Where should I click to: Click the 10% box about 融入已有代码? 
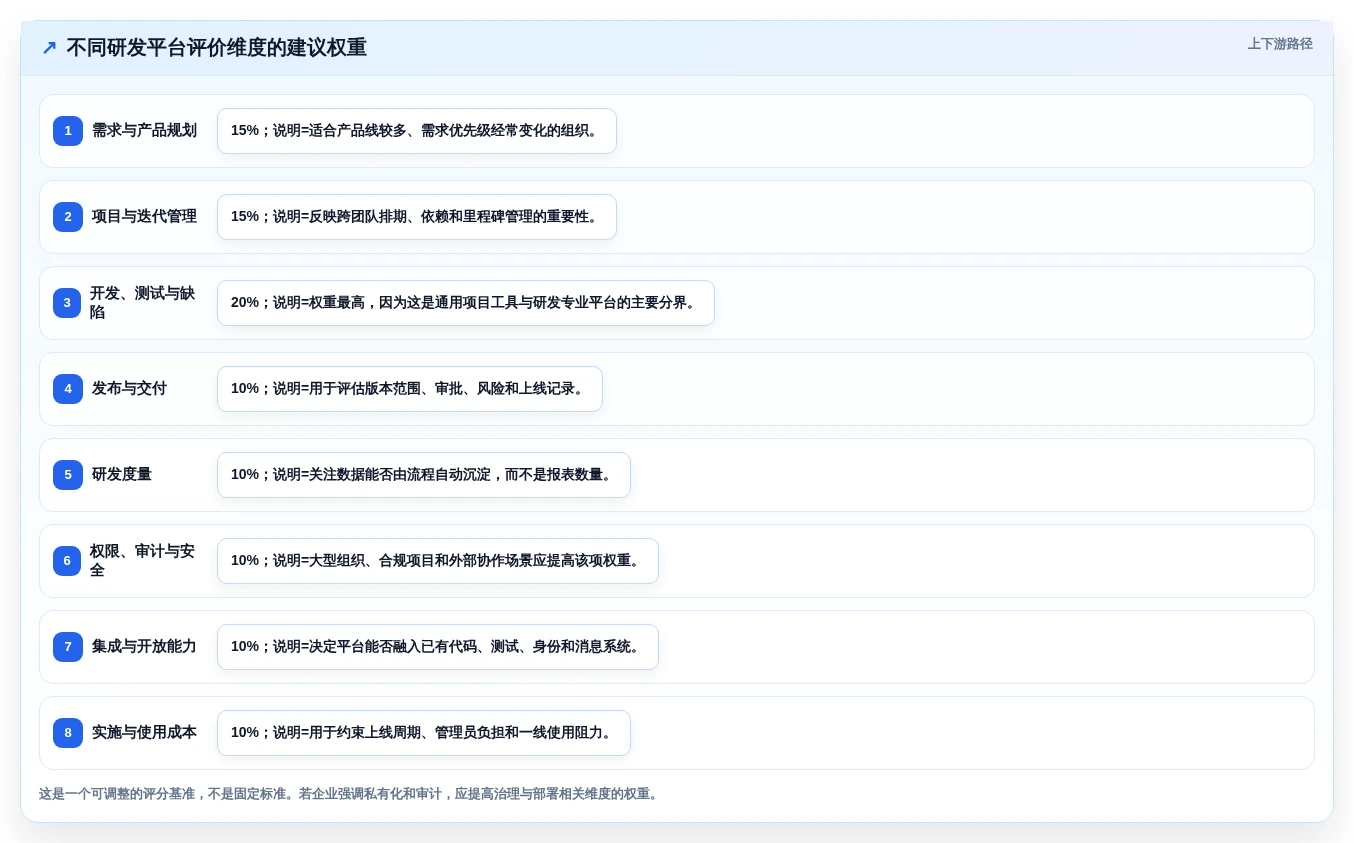tap(438, 647)
